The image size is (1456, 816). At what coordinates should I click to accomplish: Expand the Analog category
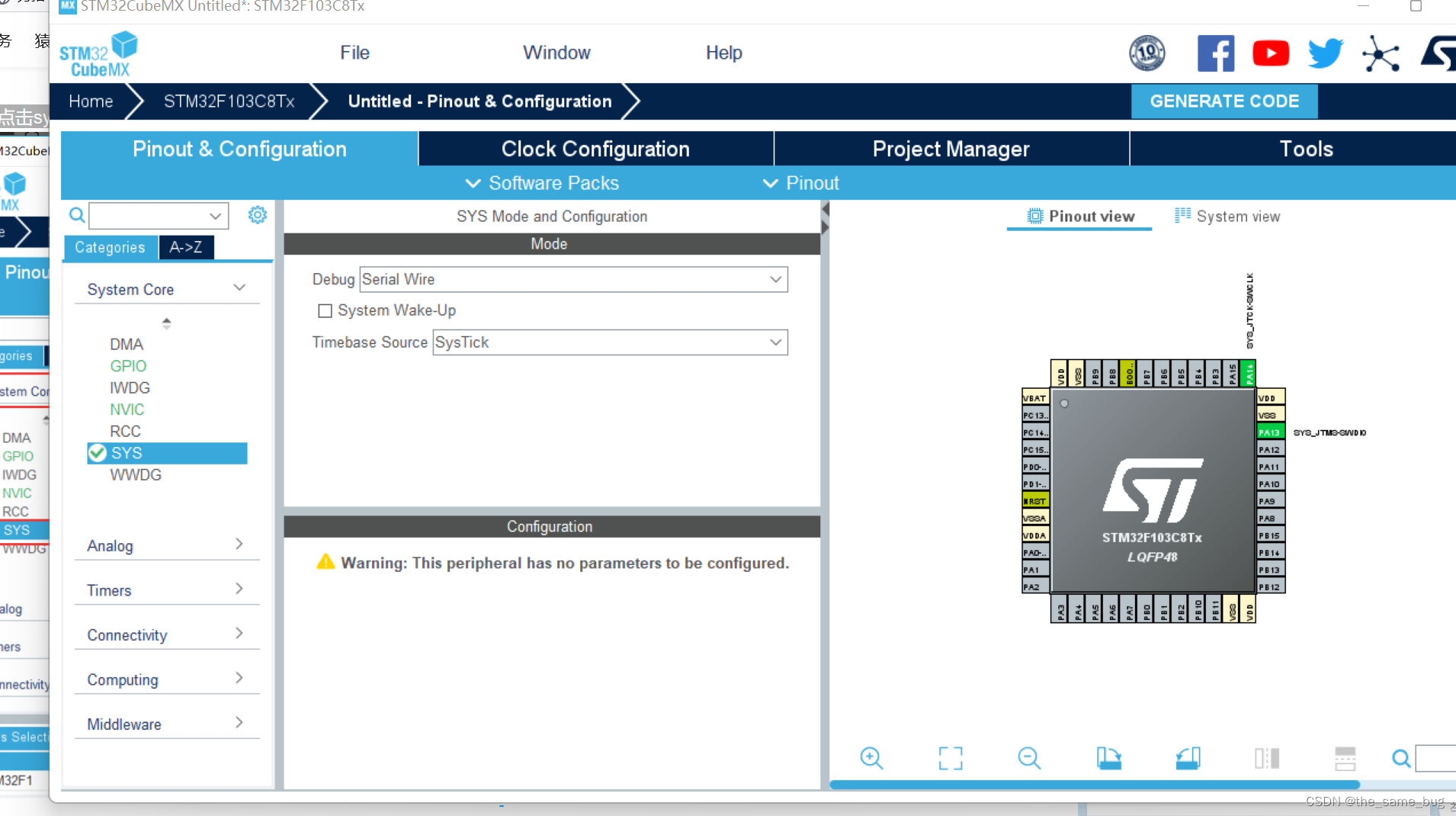tap(166, 545)
